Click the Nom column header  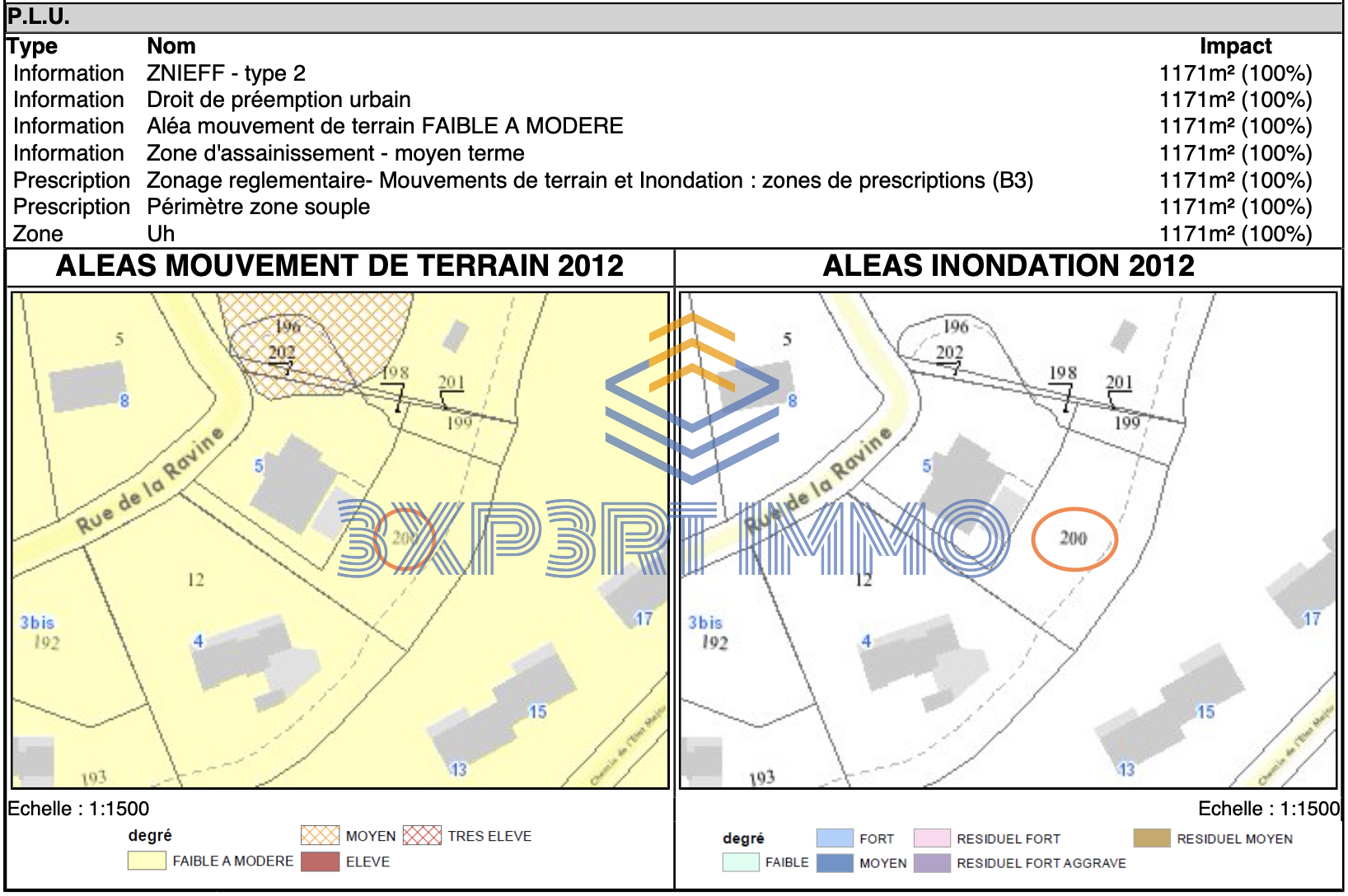click(x=171, y=46)
